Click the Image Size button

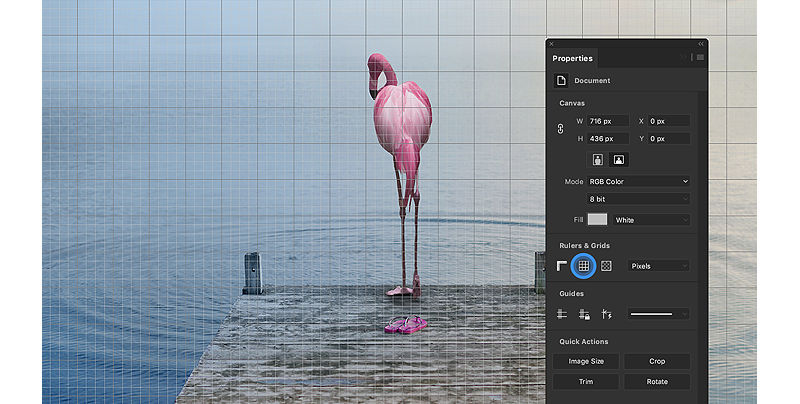(x=585, y=361)
